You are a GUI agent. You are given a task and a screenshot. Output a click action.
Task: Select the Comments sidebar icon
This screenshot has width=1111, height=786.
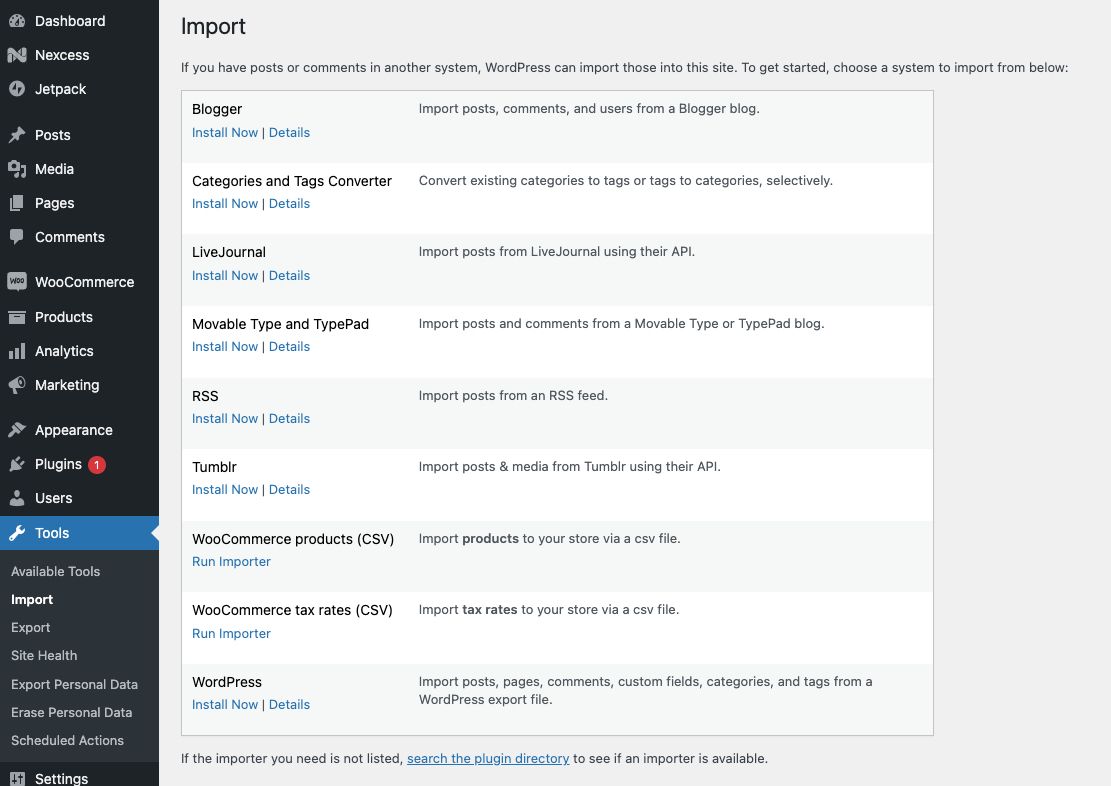tap(22, 237)
